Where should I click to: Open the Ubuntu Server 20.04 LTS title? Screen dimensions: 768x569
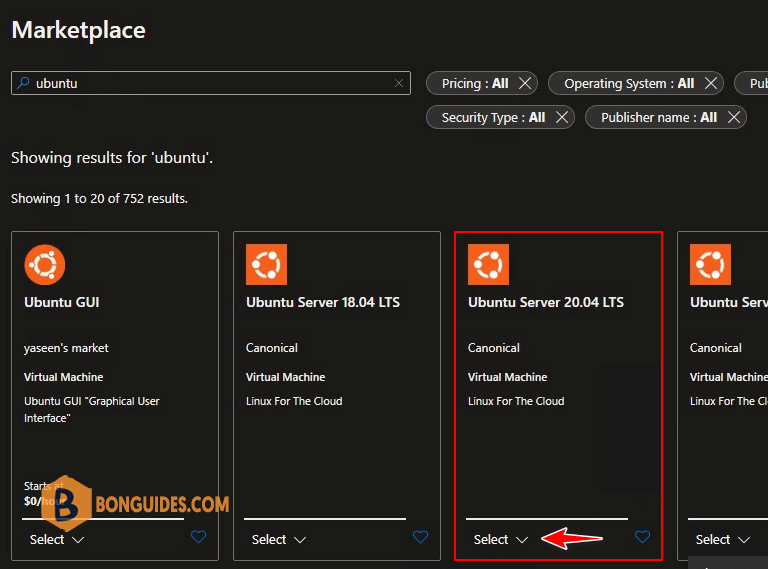coord(546,302)
